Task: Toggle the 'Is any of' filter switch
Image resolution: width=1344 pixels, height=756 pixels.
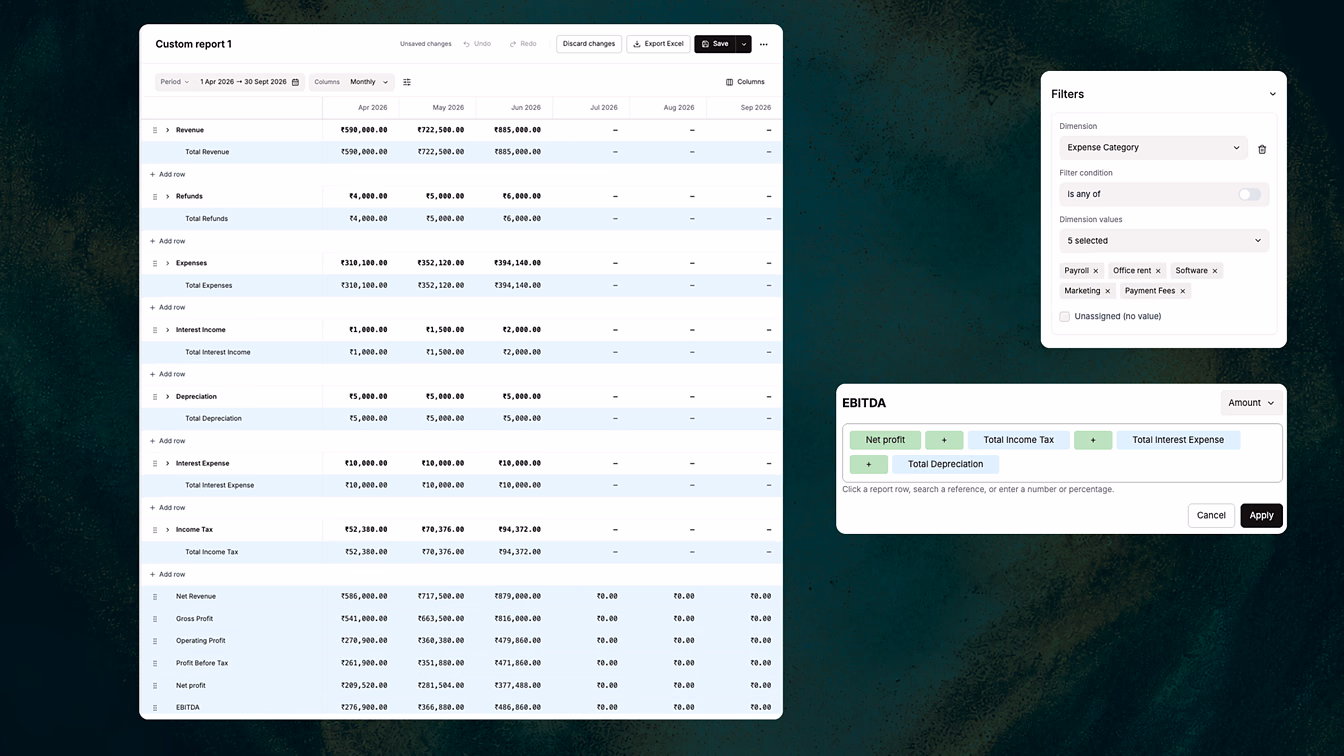Action: pos(1249,194)
